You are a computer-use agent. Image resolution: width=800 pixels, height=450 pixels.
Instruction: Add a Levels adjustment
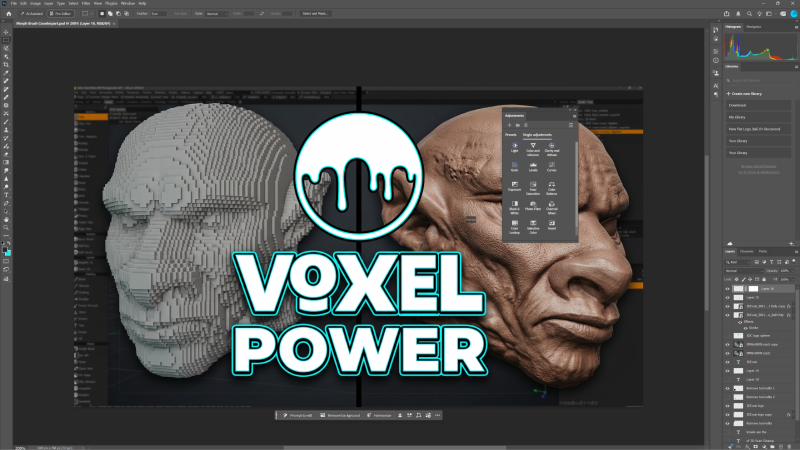click(x=533, y=167)
